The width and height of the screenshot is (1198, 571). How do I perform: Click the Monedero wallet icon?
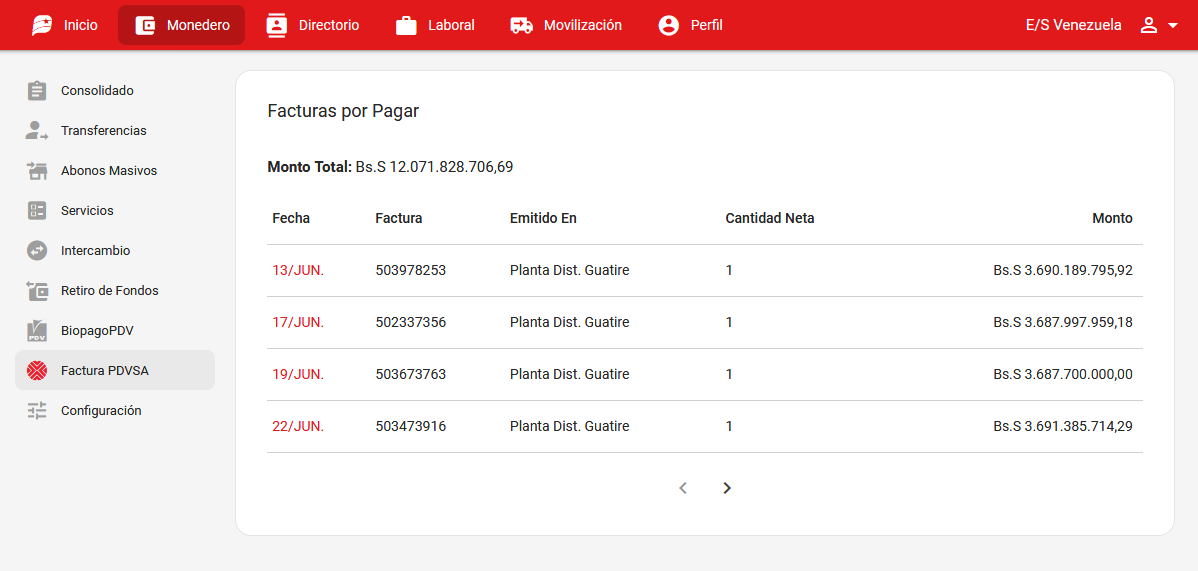pyautogui.click(x=145, y=25)
